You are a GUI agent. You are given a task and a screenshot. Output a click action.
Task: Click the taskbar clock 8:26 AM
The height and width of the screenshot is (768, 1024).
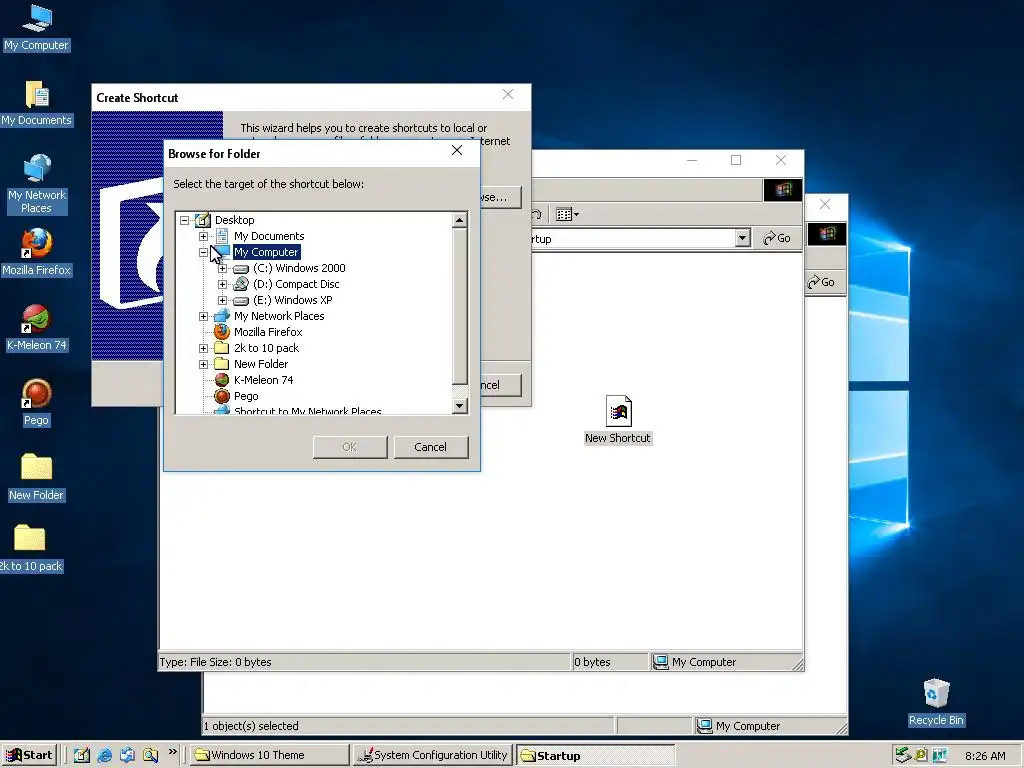click(x=985, y=756)
